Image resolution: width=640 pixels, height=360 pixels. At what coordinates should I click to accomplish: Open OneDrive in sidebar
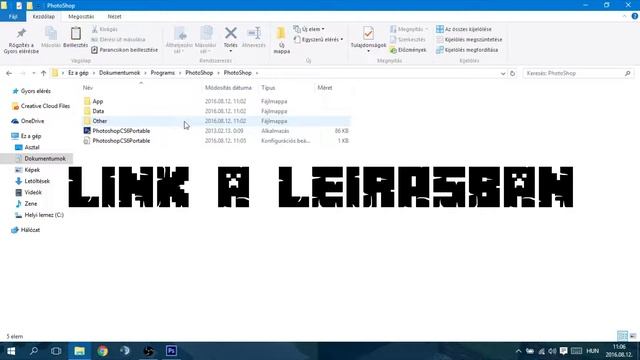(x=29, y=121)
